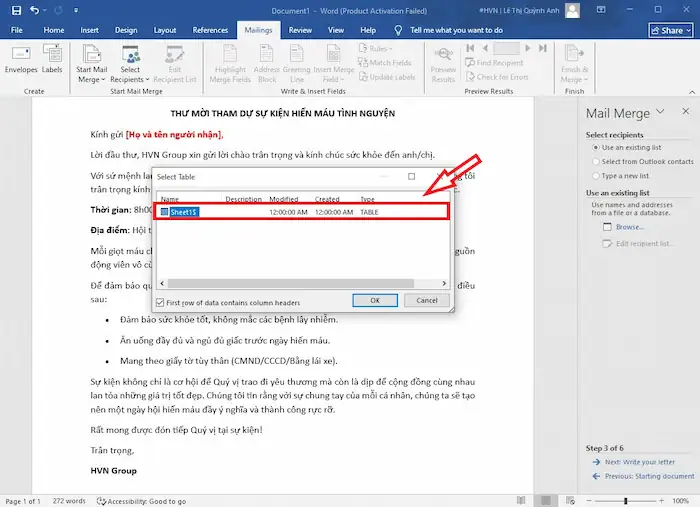Click the Labels icon in ribbon
This screenshot has height=507, width=700.
click(x=52, y=59)
